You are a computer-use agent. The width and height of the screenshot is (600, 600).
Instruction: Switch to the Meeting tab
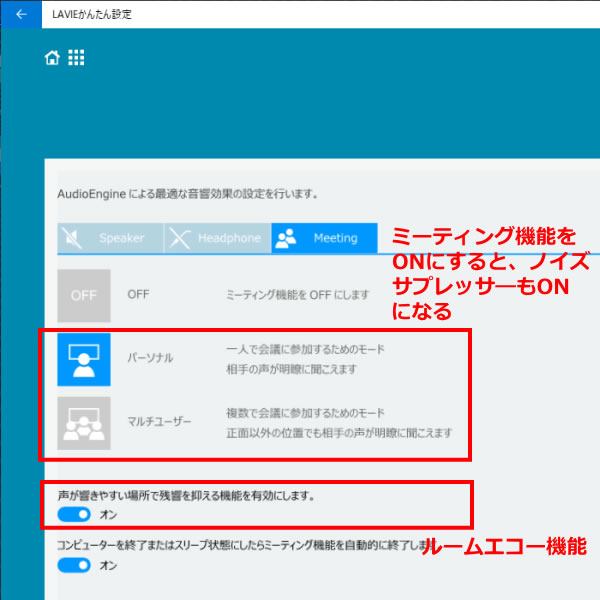click(324, 238)
